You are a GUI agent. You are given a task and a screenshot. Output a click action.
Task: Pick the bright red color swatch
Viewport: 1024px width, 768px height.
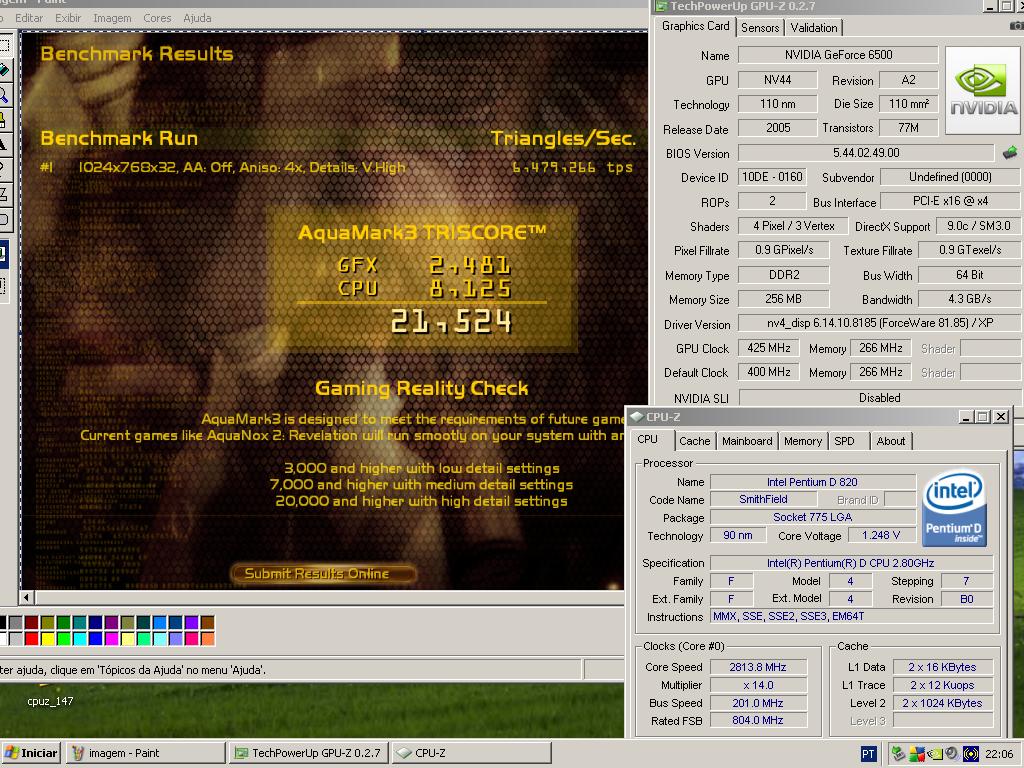[31, 638]
